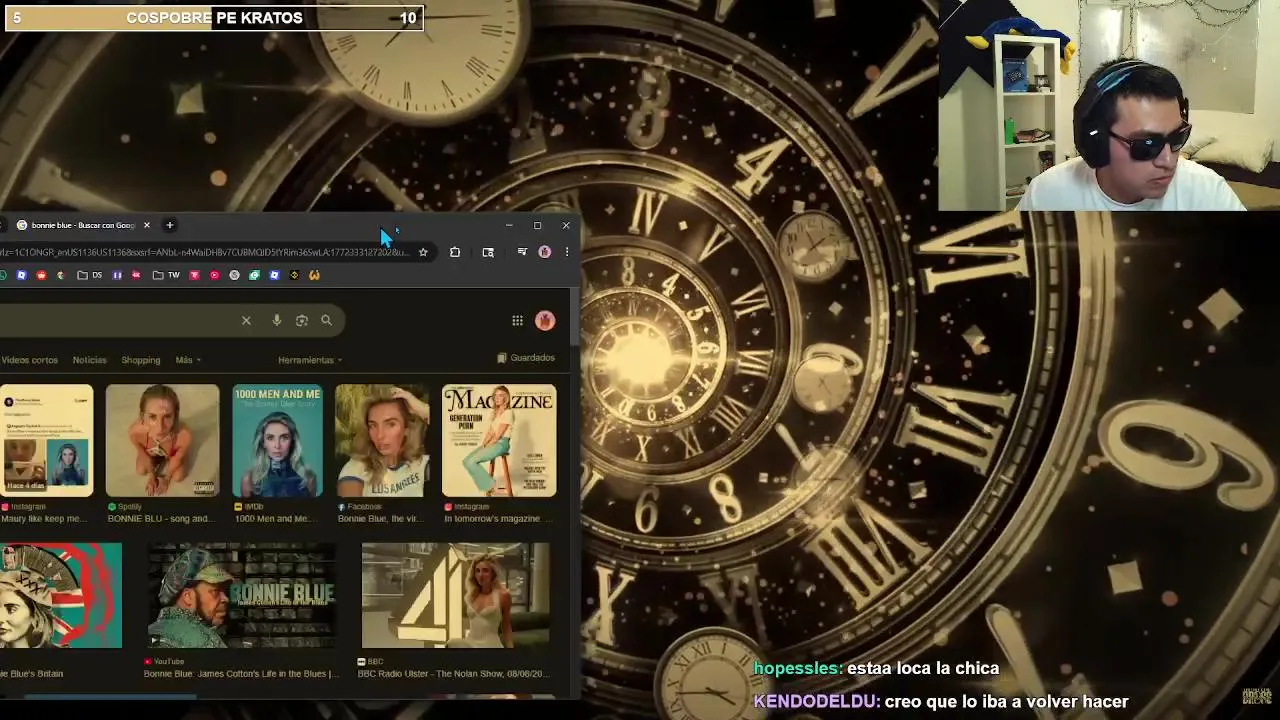Viewport: 1280px width, 720px height.
Task: Open 'BONNIE BLU - song and...' result title
Action: (x=160, y=519)
